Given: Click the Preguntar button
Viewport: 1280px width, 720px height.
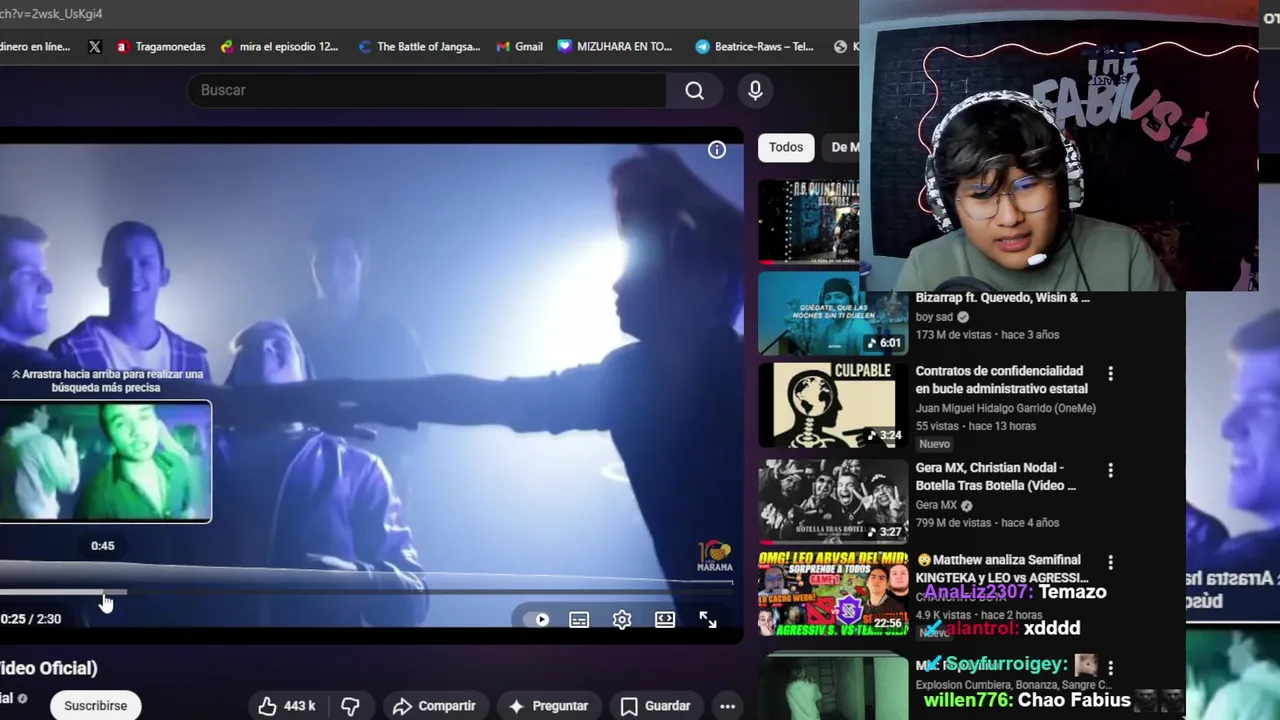Looking at the screenshot, I should 548,706.
